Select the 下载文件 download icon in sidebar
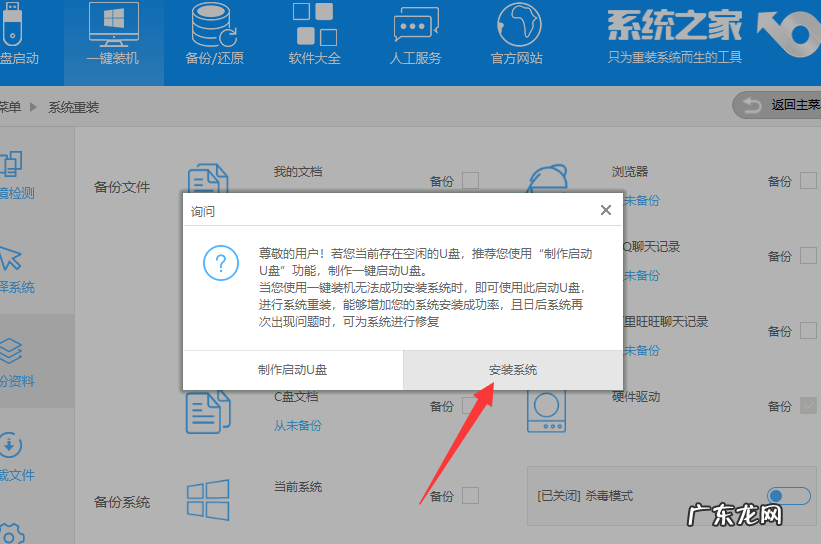 click(10, 446)
